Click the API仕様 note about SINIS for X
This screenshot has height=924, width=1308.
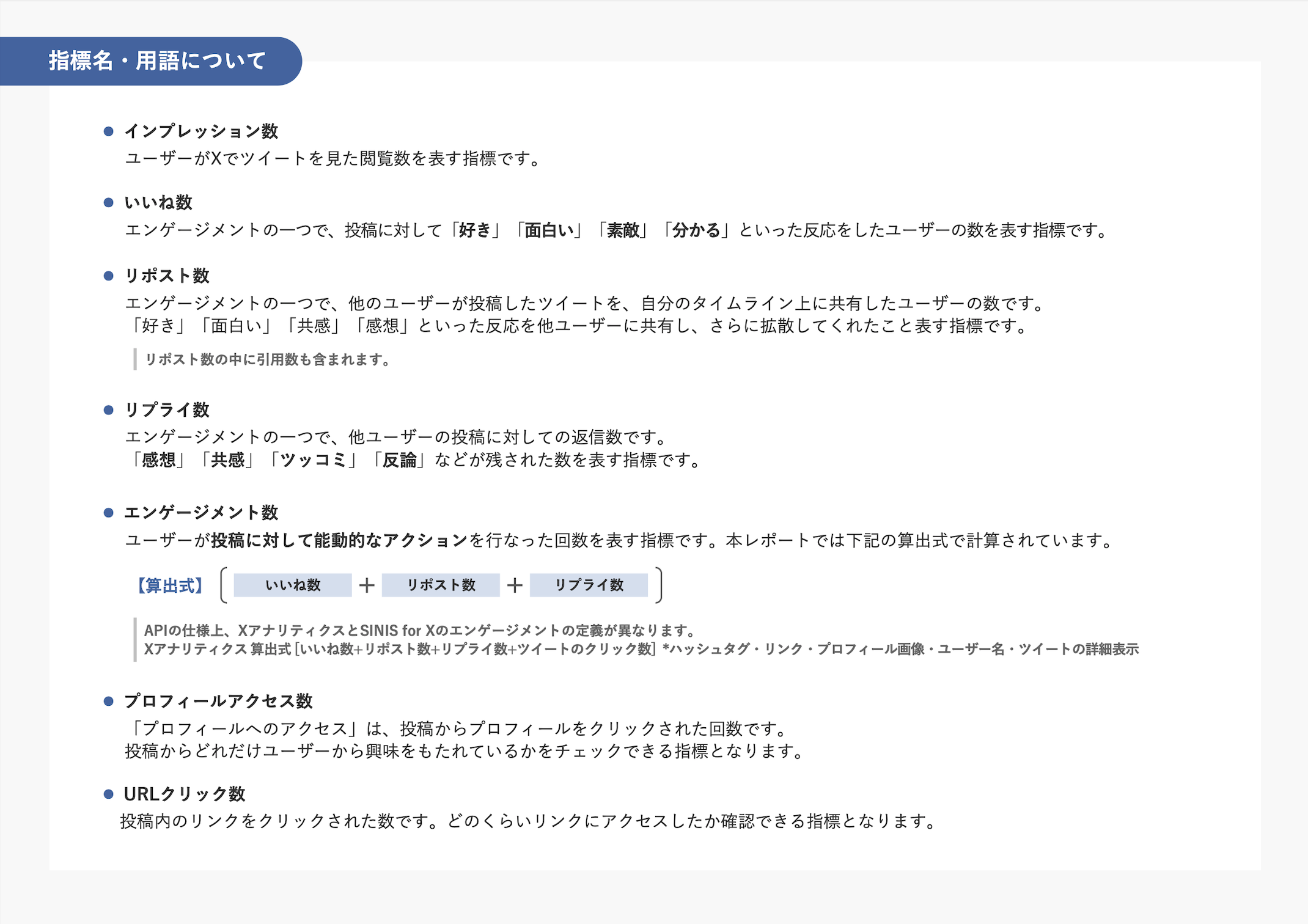[x=419, y=631]
